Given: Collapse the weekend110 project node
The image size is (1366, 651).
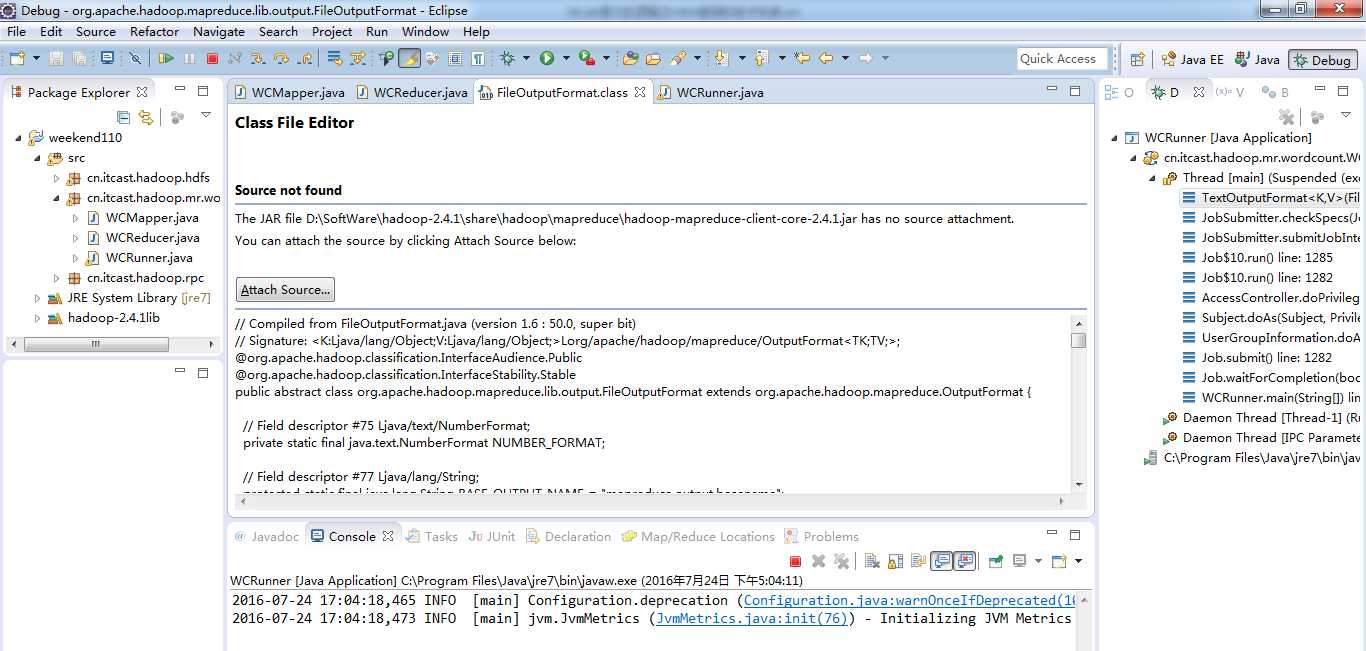Looking at the screenshot, I should click(19, 138).
